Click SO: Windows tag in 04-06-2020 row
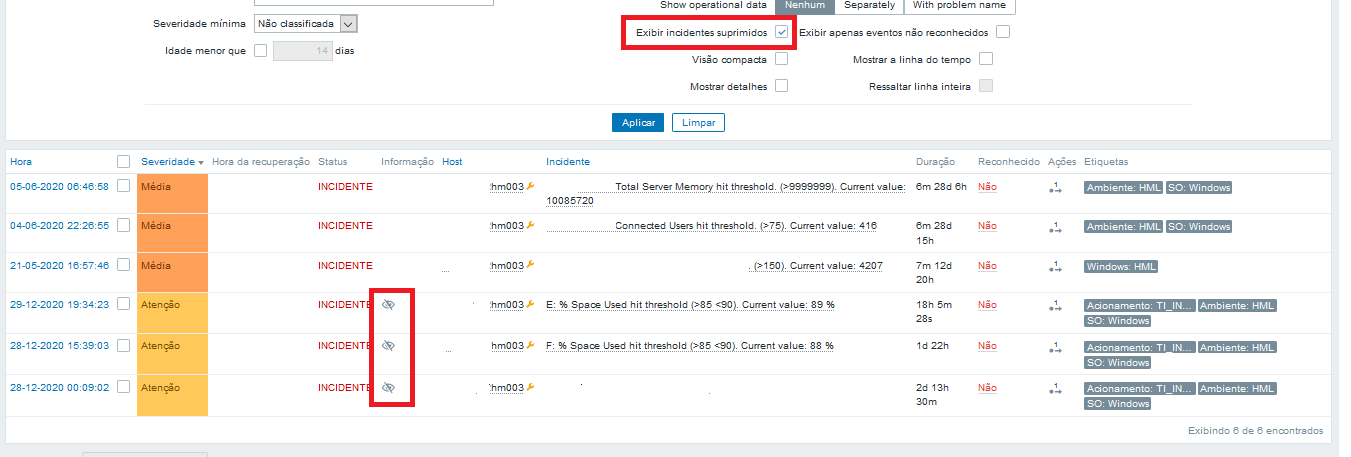 click(1199, 227)
